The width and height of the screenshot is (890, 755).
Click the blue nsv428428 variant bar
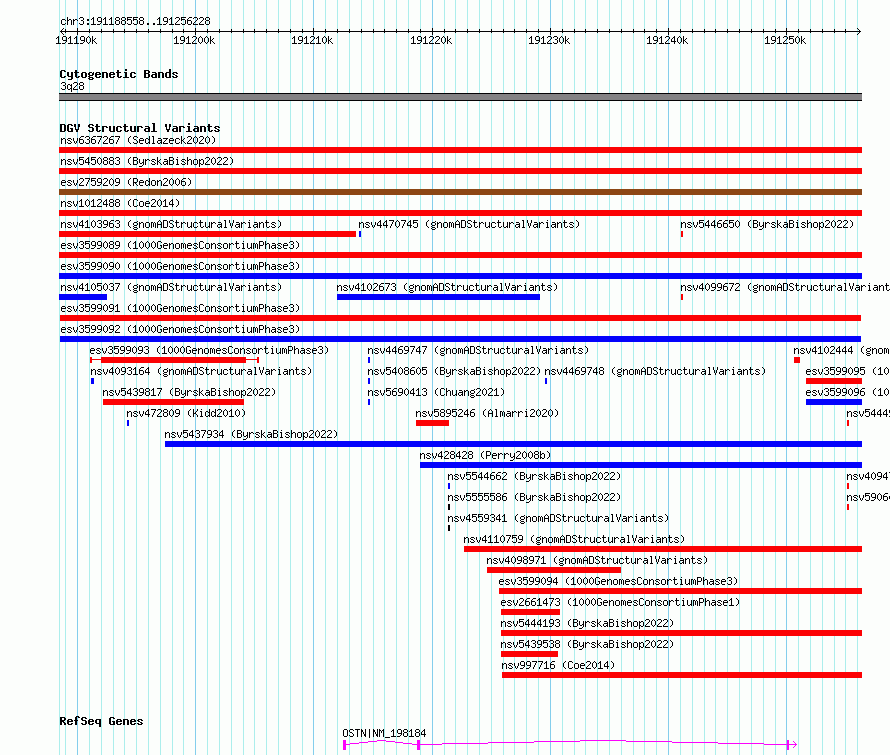(641, 465)
